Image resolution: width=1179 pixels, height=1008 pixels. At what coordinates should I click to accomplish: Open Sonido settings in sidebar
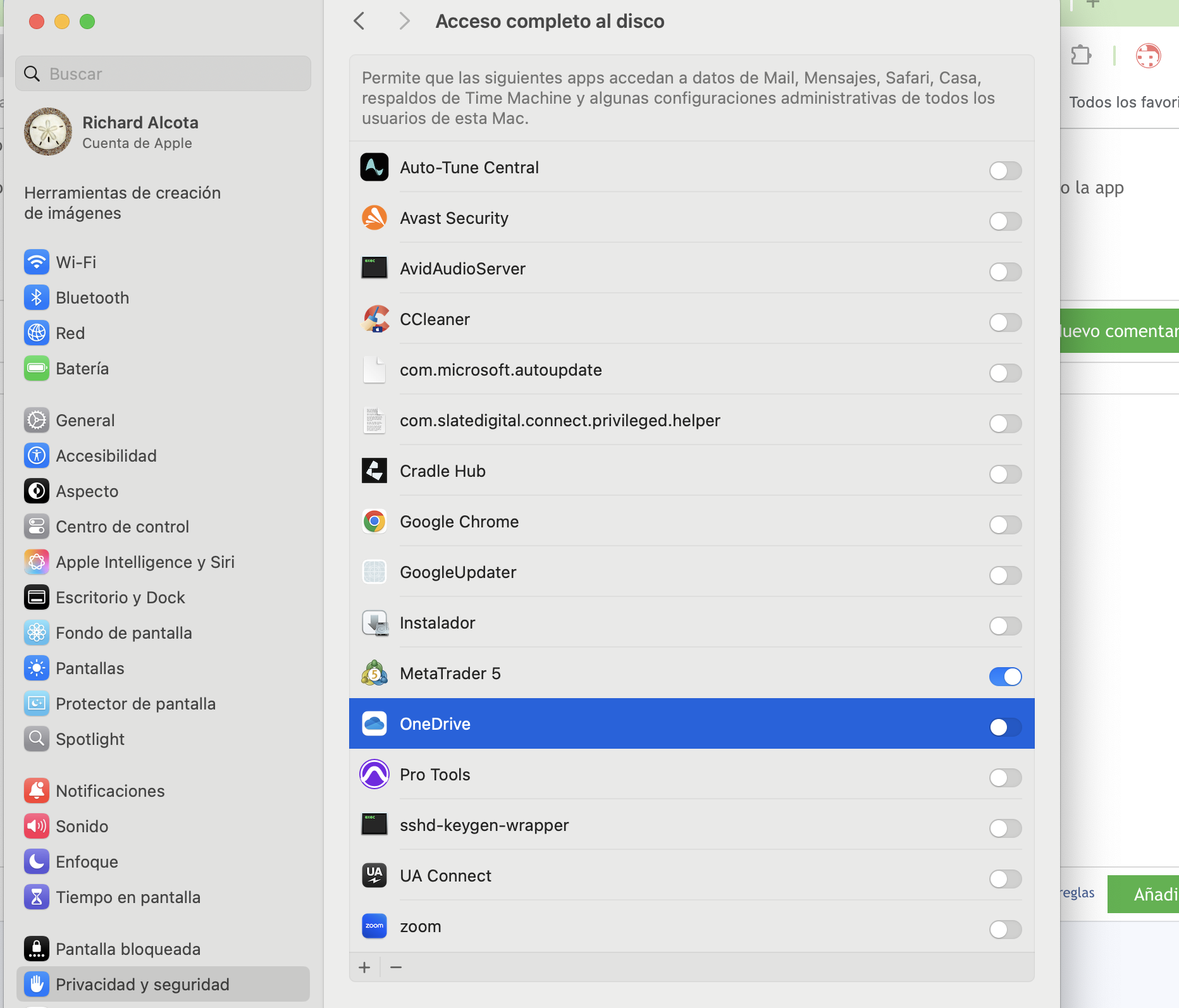[163, 827]
